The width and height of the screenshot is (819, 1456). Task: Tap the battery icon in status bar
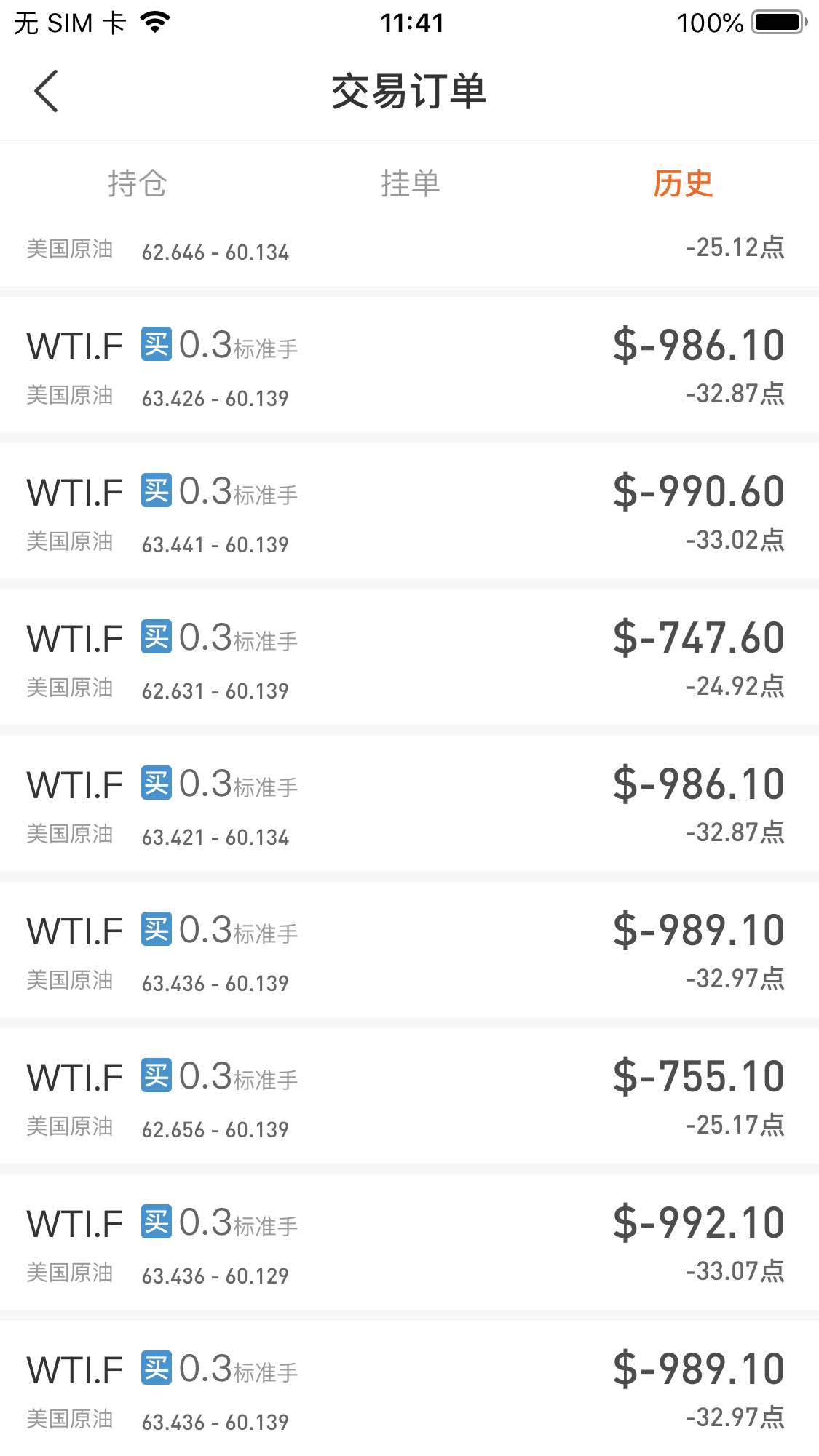(780, 23)
